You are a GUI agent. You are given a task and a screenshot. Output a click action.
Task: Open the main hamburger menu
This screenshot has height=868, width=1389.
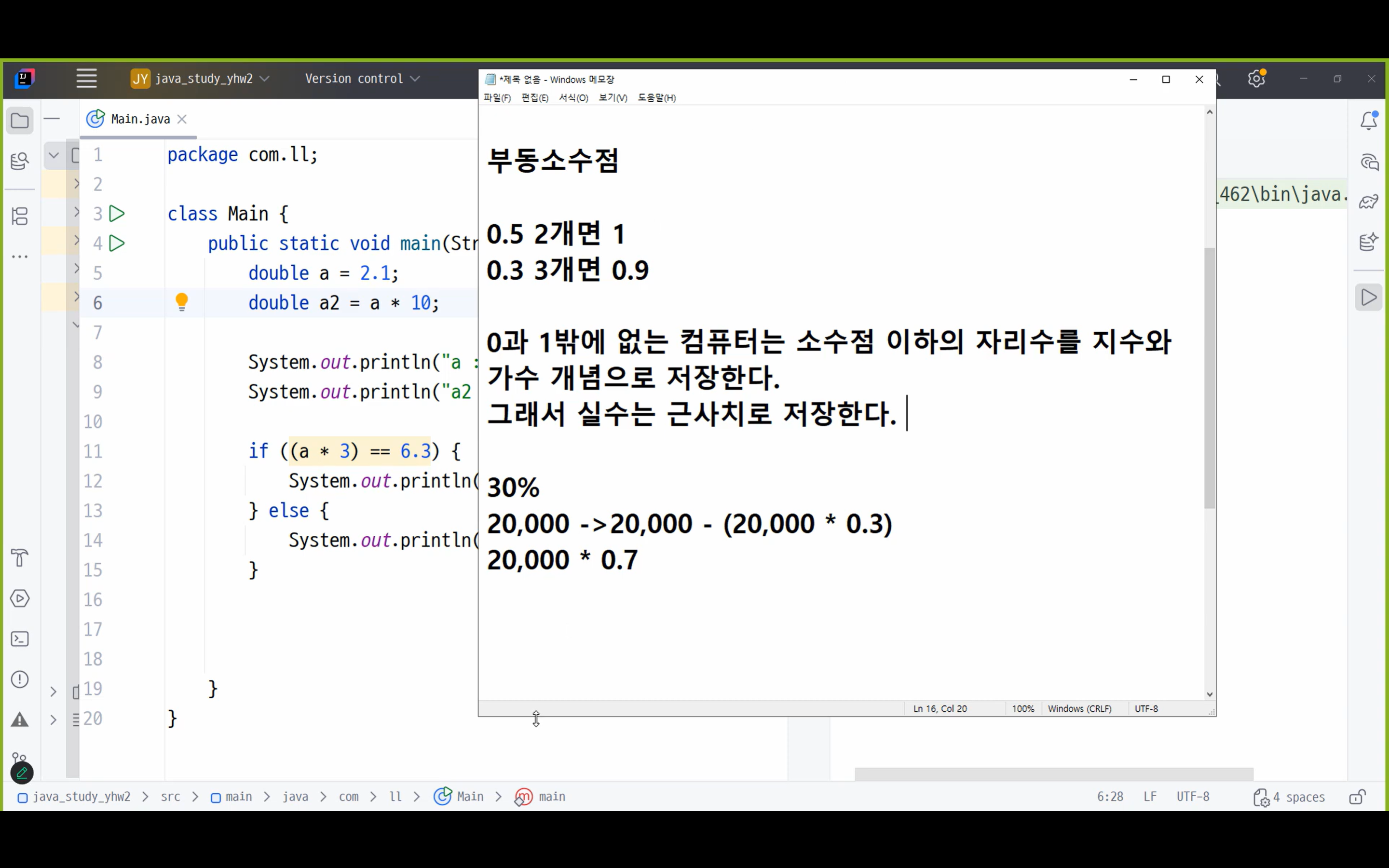[x=87, y=79]
